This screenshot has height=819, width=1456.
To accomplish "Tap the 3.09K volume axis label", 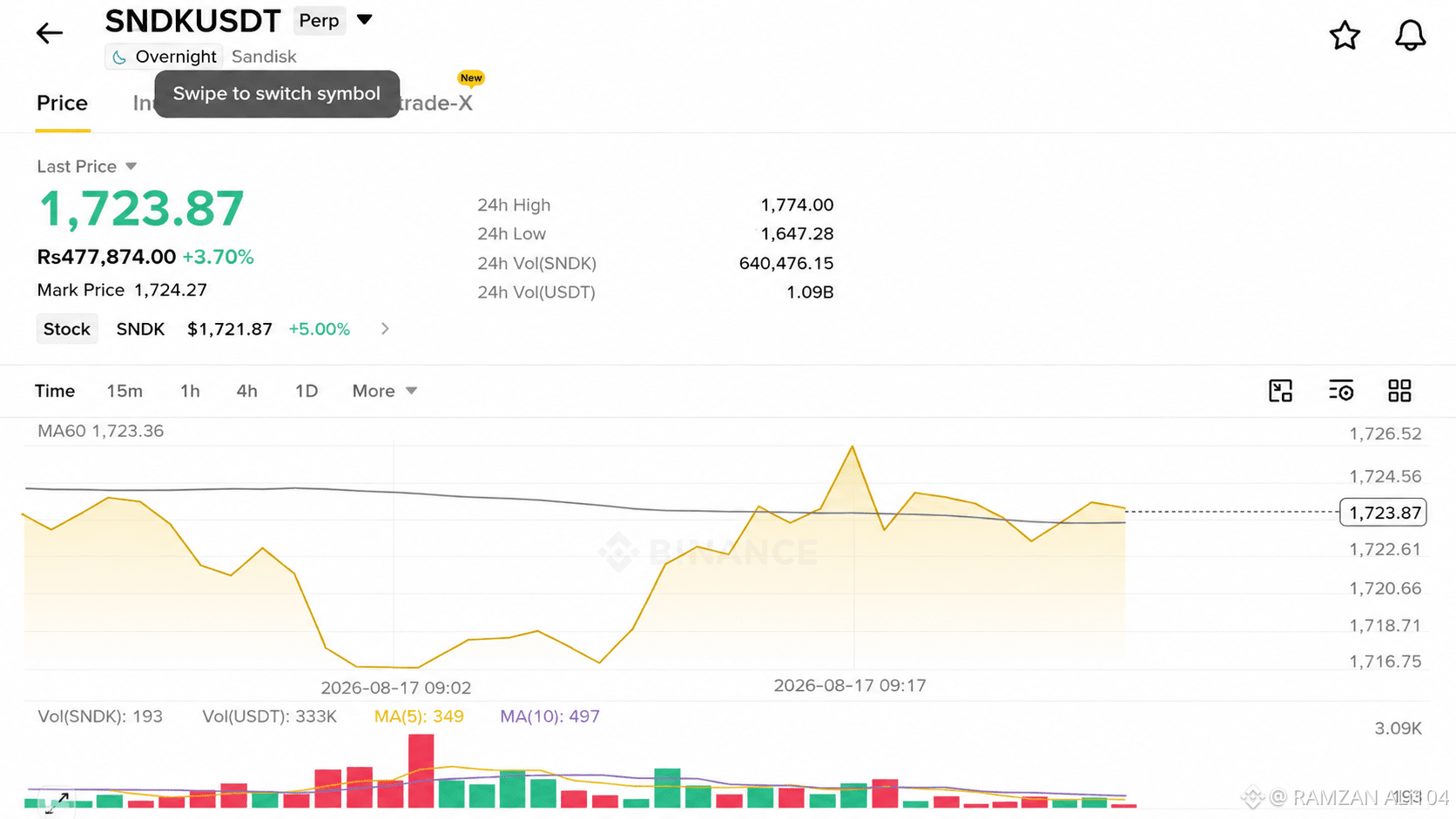I will (1398, 728).
